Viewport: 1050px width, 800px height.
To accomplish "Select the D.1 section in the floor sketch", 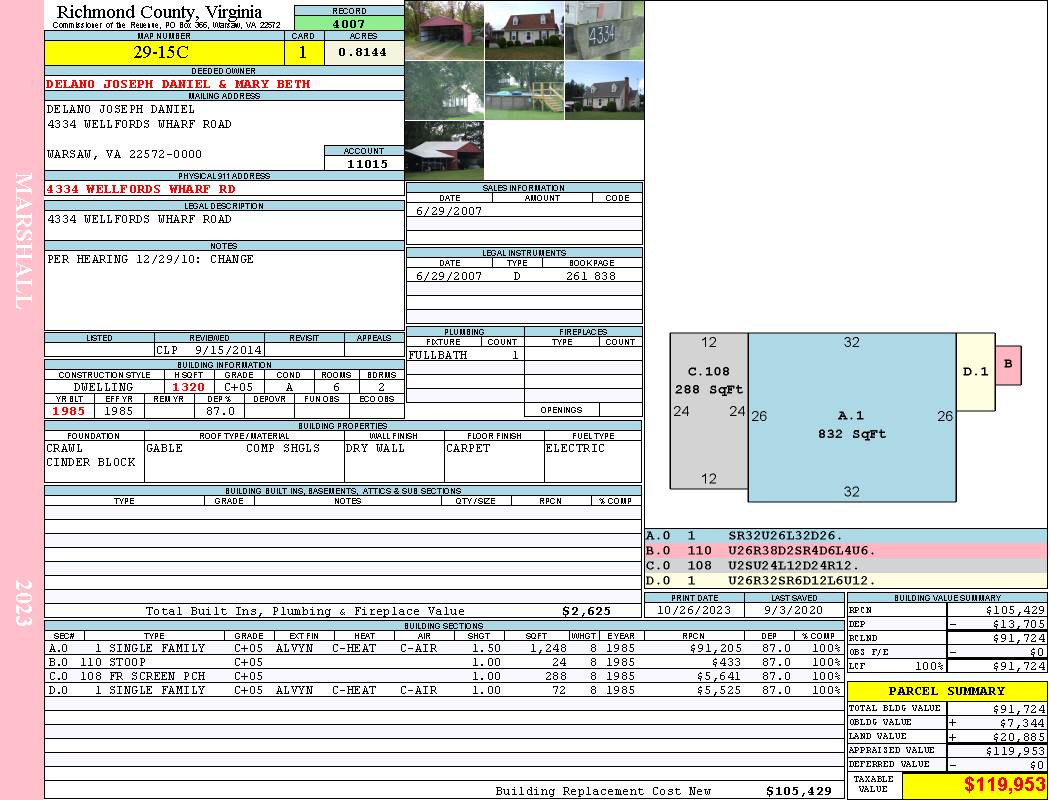I will [975, 372].
